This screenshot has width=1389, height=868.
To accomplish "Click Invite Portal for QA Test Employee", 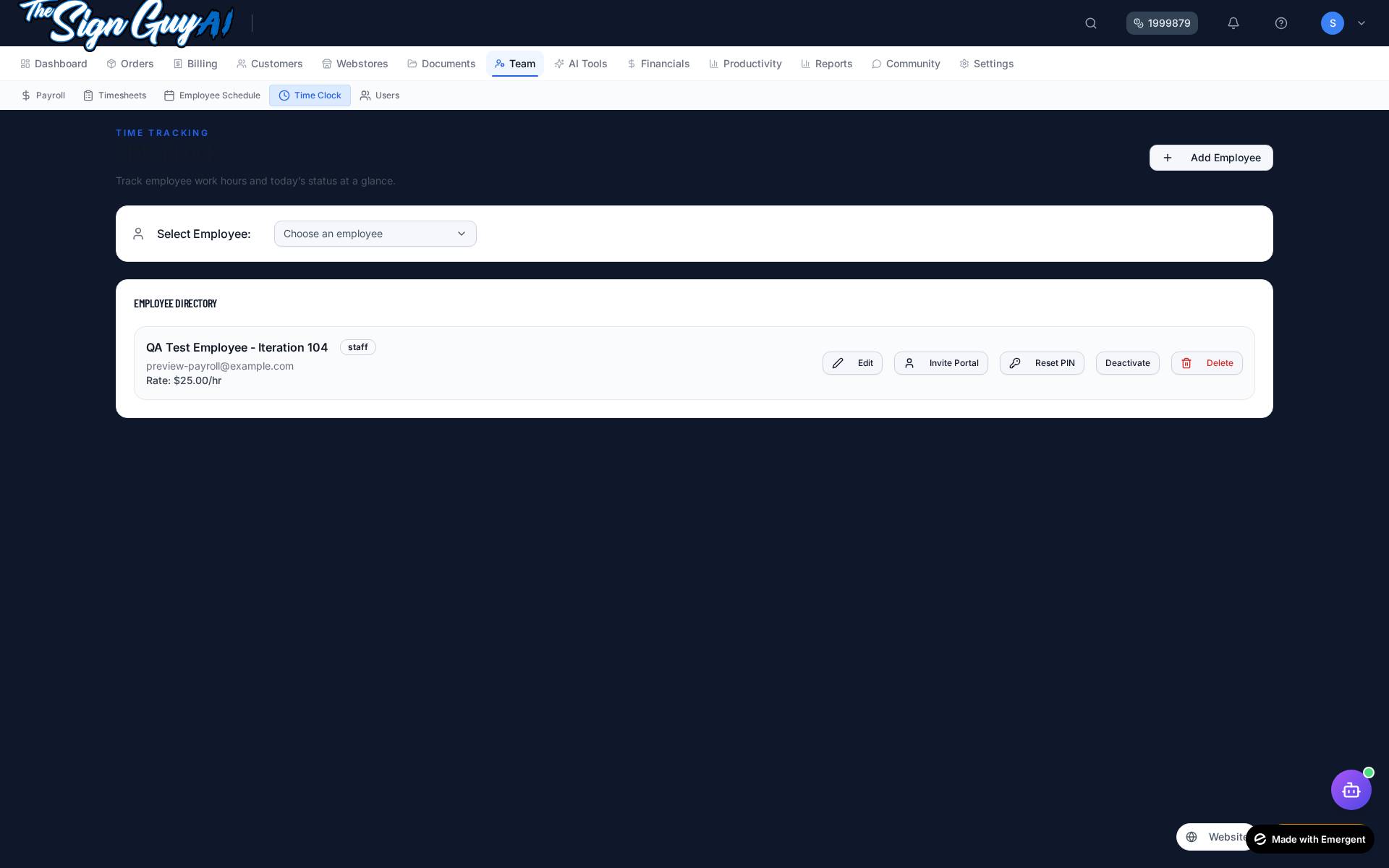I will click(x=941, y=363).
